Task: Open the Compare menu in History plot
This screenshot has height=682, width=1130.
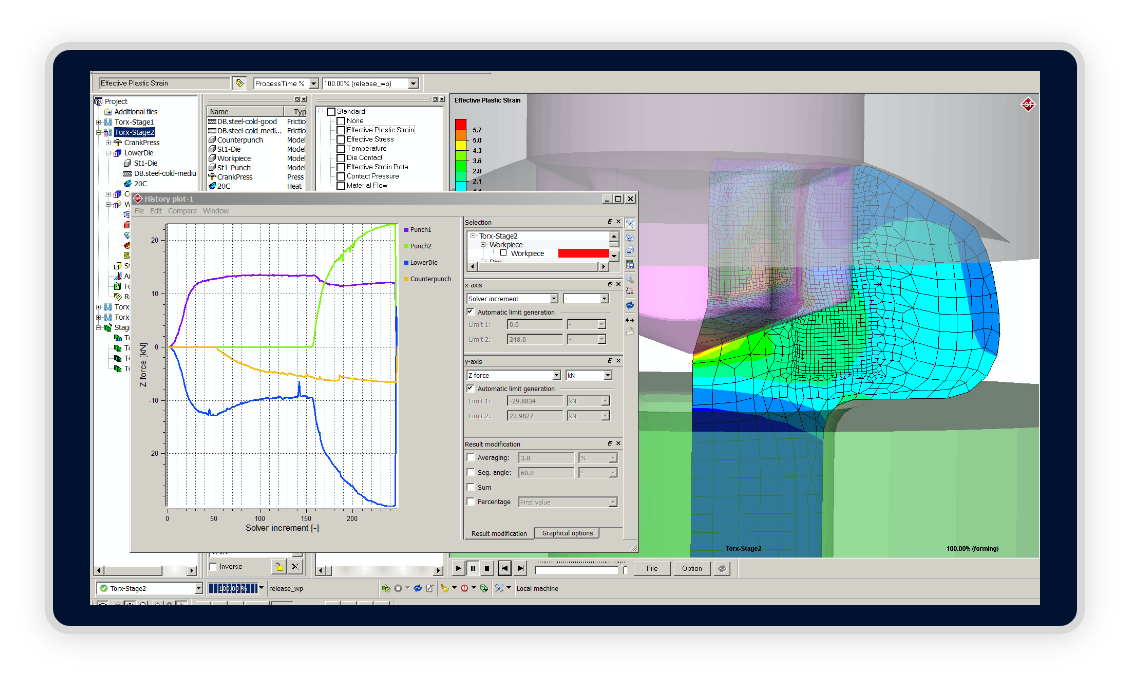Action: pyautogui.click(x=182, y=211)
